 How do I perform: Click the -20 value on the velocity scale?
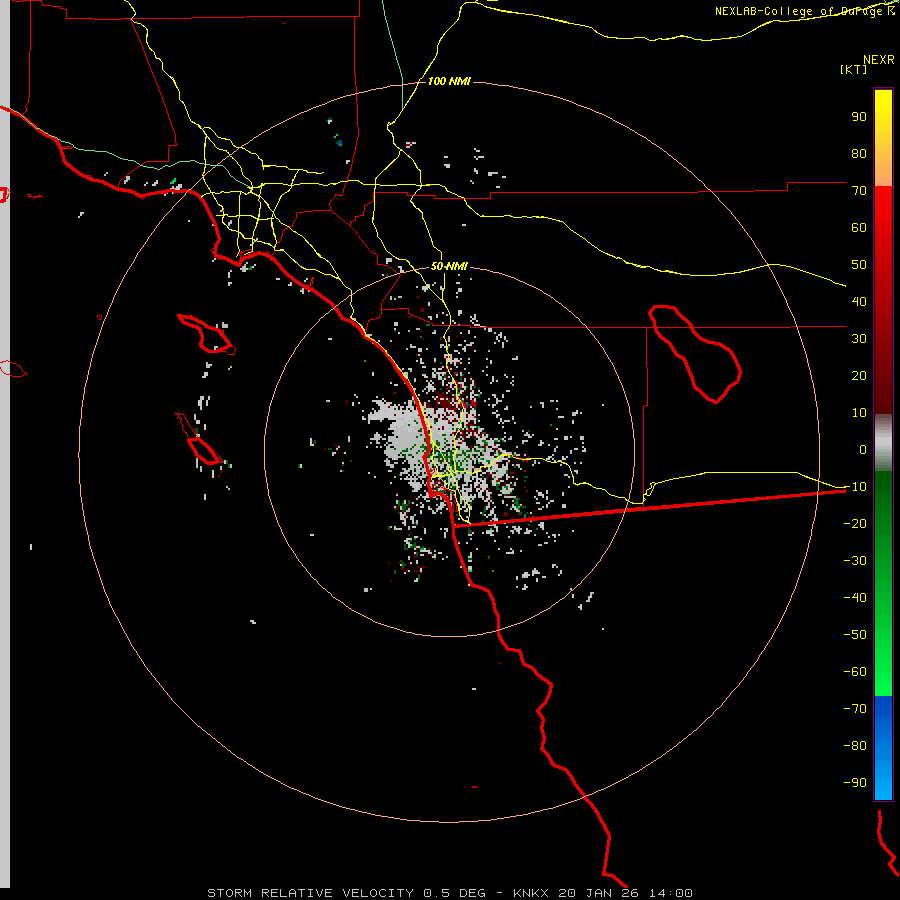(x=855, y=524)
